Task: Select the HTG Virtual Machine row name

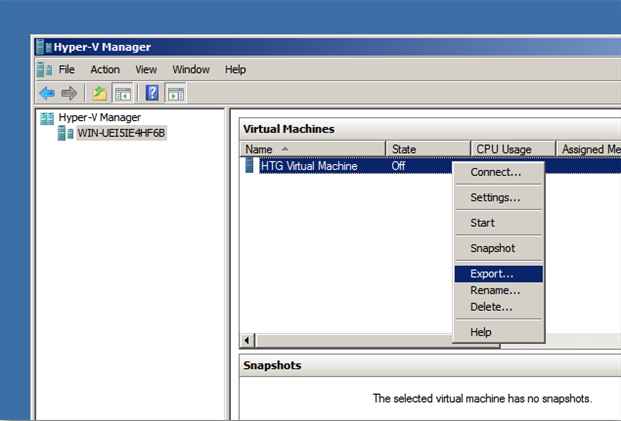Action: coord(309,166)
